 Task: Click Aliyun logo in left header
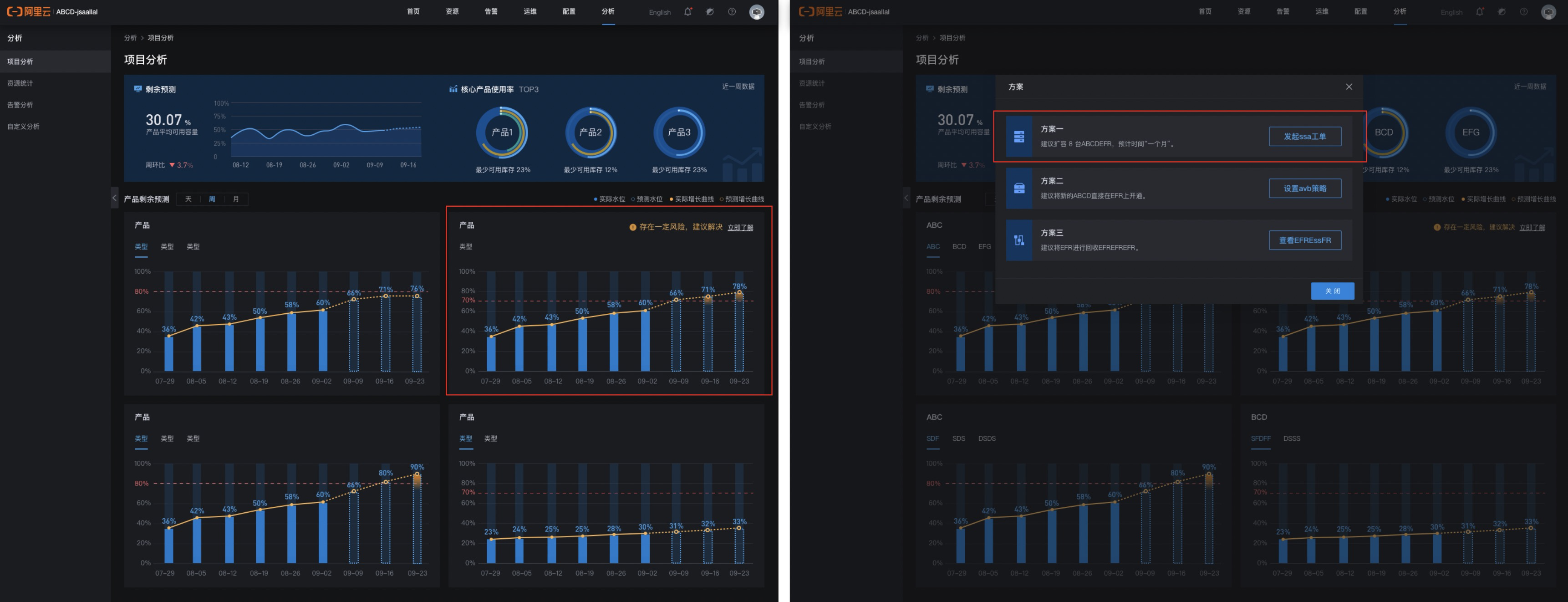point(29,11)
